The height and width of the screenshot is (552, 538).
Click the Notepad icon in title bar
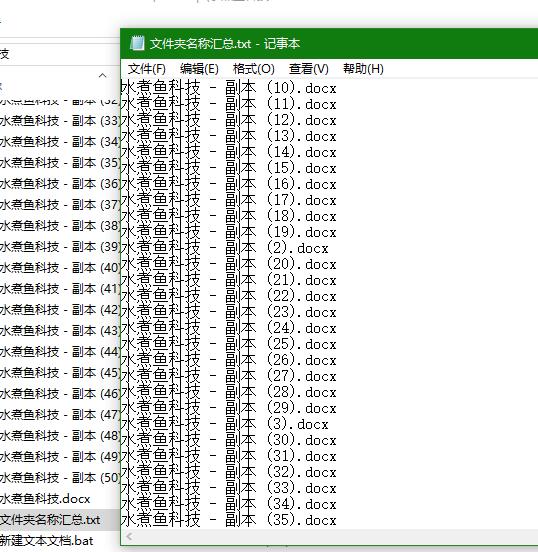point(137,44)
